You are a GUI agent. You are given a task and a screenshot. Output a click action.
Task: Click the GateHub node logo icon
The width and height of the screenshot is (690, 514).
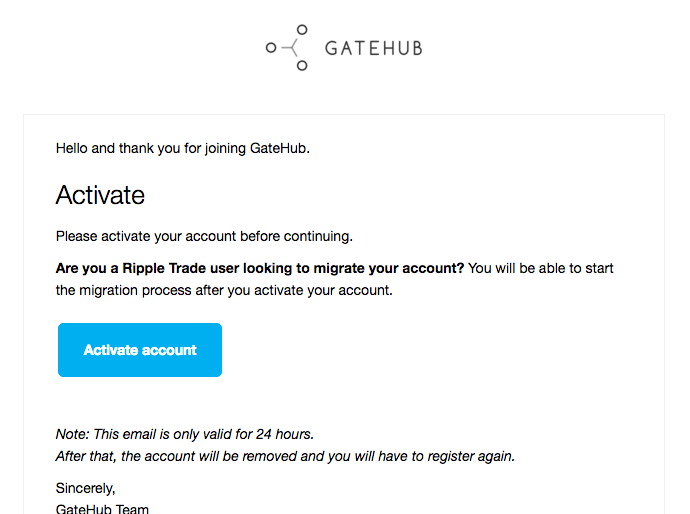[288, 48]
